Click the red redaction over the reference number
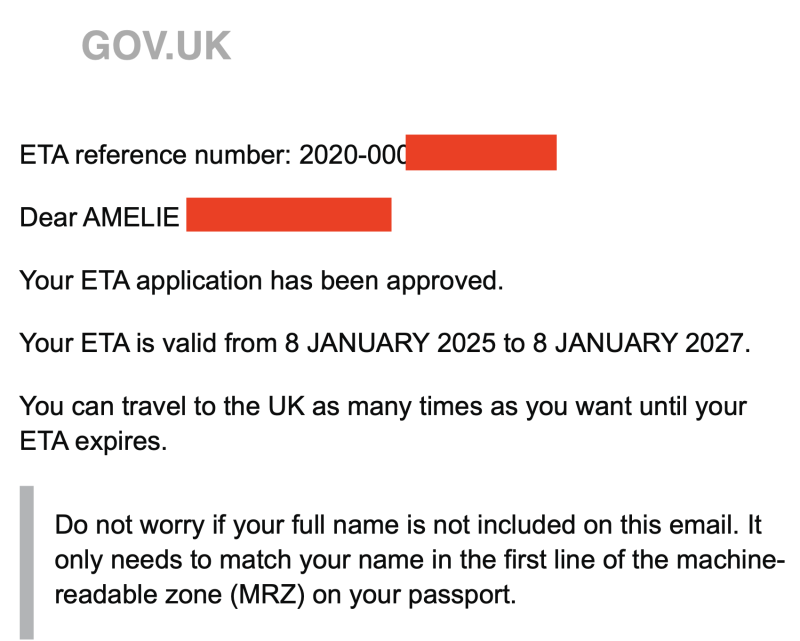Screen dimensions: 800x641 click(x=481, y=153)
